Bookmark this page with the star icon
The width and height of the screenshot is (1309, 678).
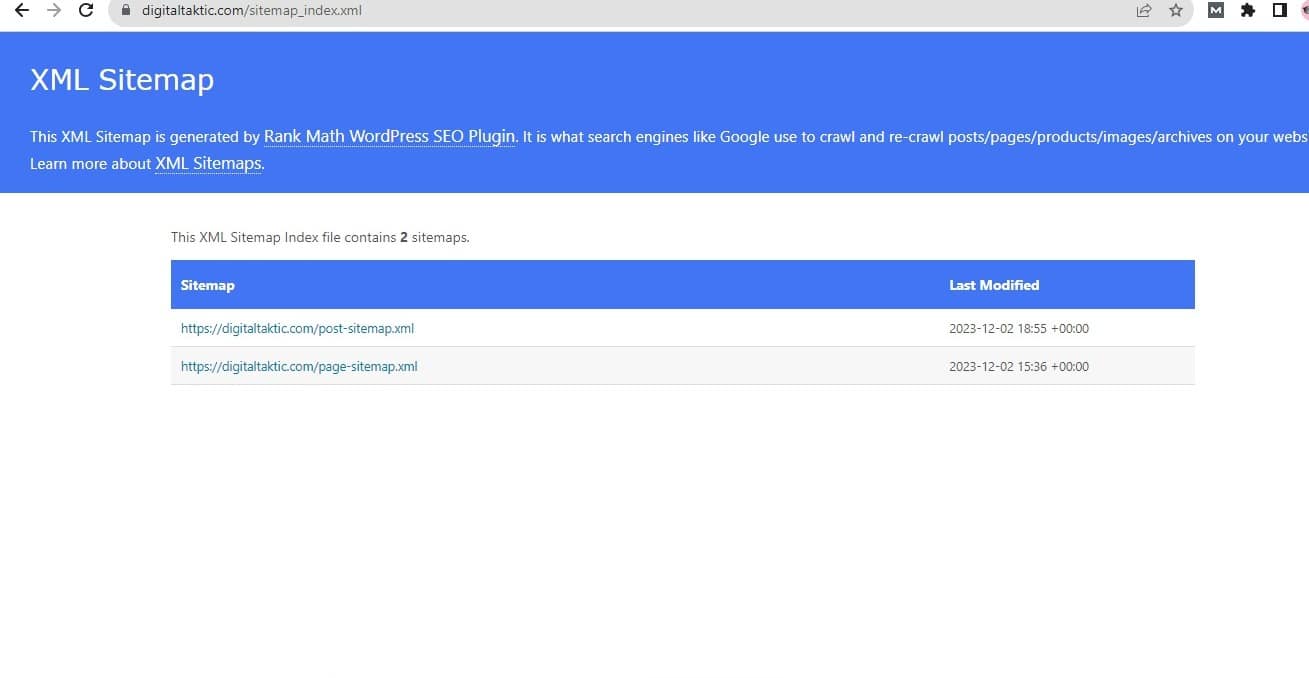[1176, 11]
